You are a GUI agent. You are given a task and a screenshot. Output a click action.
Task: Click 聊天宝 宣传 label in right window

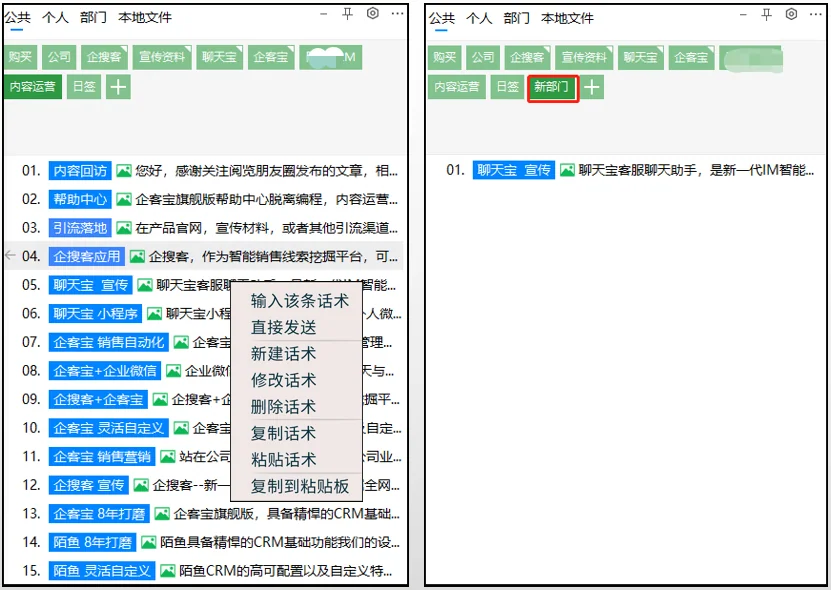(514, 170)
